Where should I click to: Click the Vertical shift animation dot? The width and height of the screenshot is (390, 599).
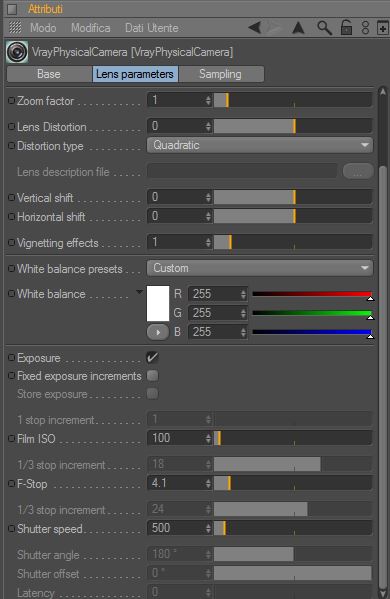click(11, 198)
